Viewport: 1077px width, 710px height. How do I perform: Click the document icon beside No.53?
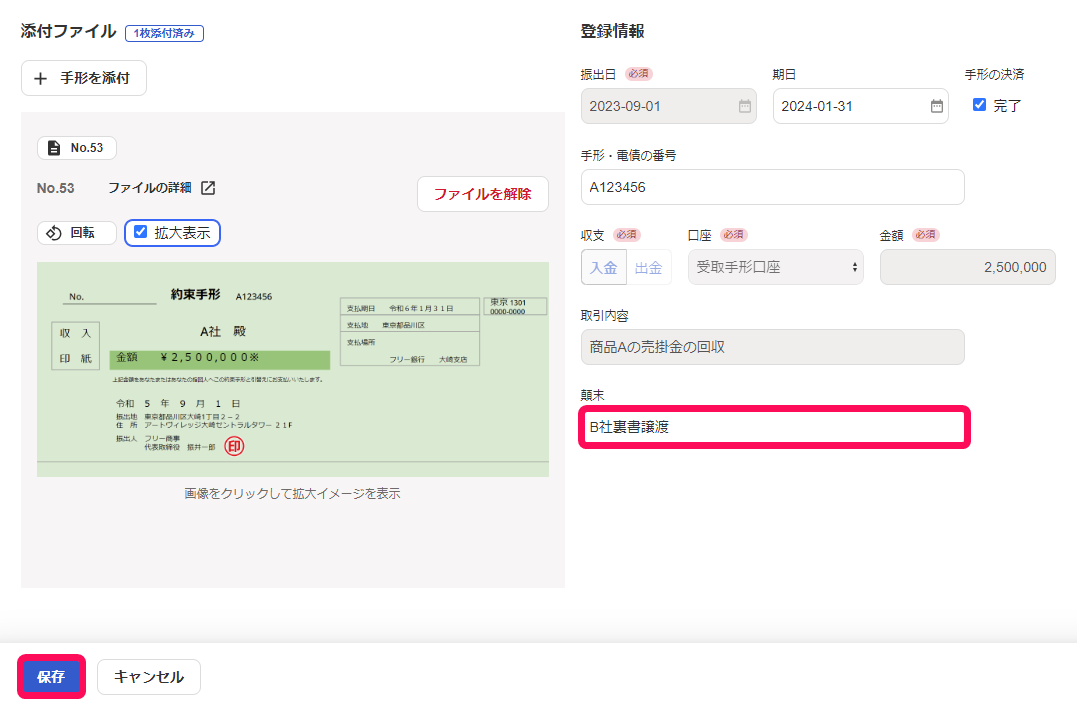pos(54,148)
